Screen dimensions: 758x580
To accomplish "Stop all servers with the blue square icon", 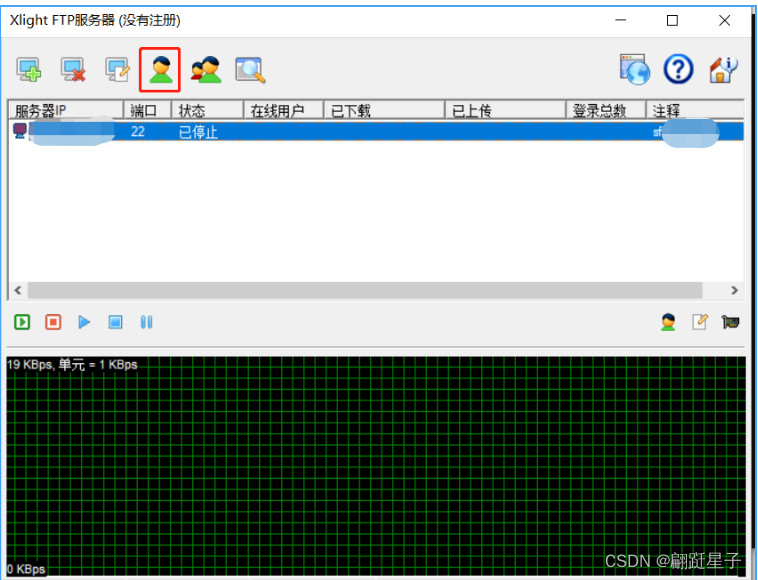I will tap(115, 322).
